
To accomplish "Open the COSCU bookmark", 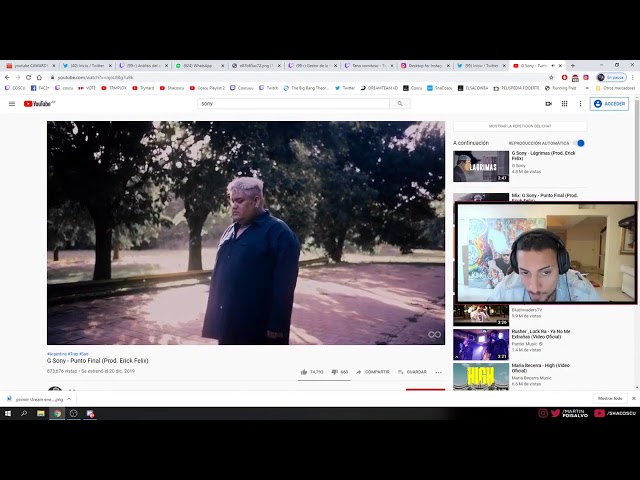I will [x=15, y=88].
